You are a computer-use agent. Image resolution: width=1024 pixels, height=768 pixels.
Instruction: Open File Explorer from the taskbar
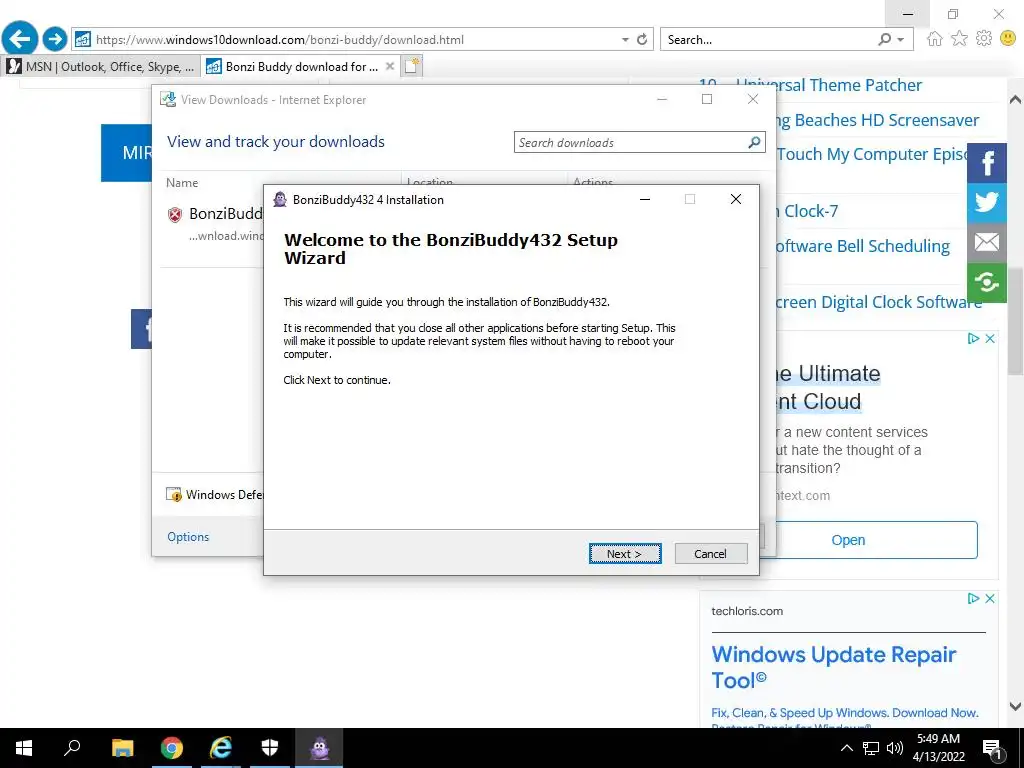122,748
